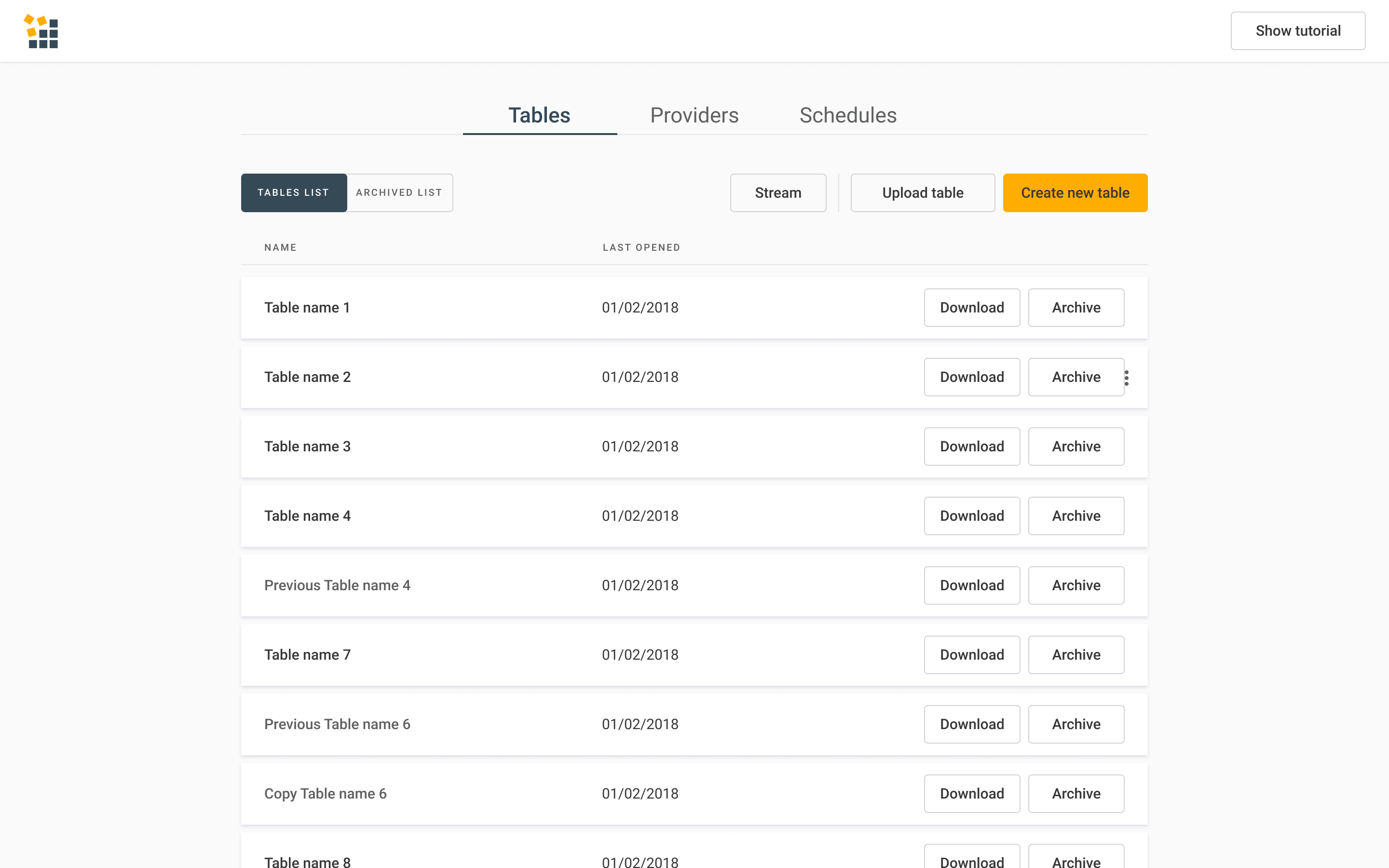1389x868 pixels.
Task: Select the Tables tab
Action: tap(539, 115)
